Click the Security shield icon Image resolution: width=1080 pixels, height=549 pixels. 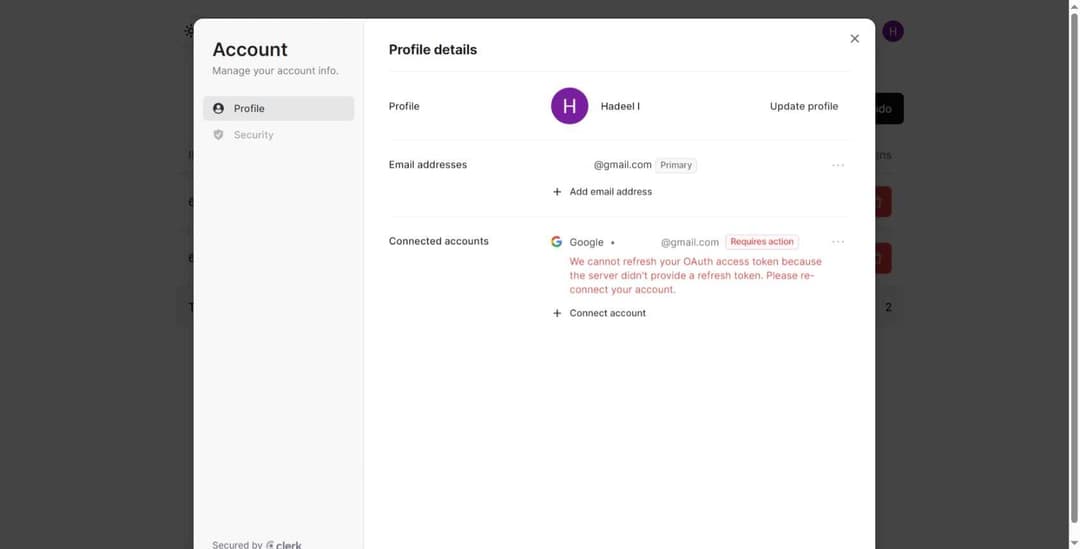coord(219,135)
